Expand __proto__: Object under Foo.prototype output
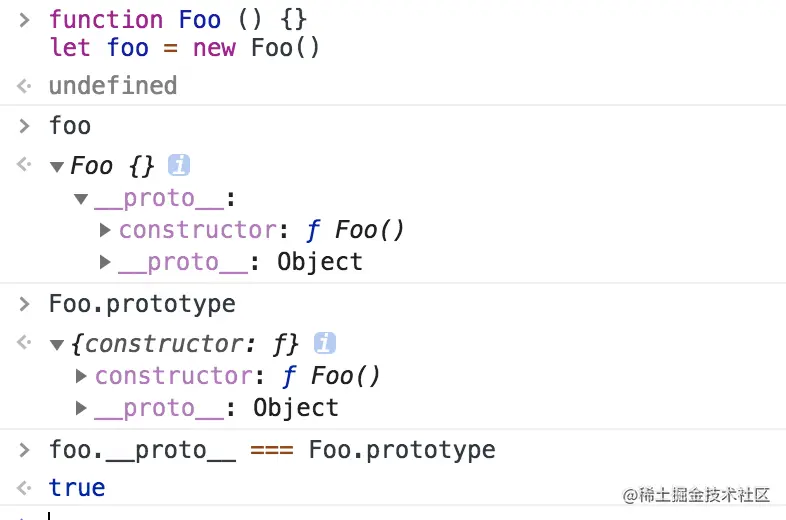 pyautogui.click(x=81, y=408)
